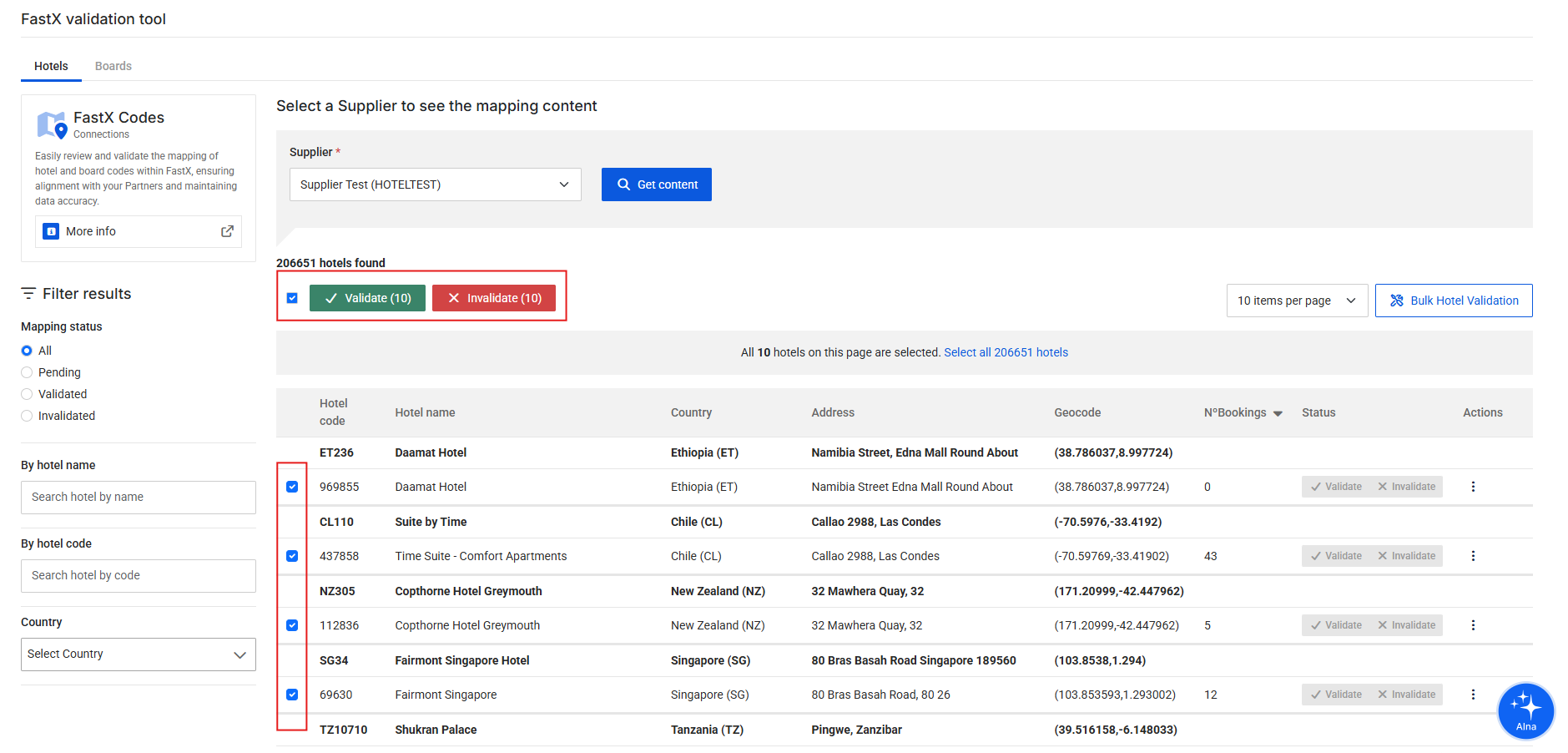Image resolution: width=1568 pixels, height=753 pixels.
Task: Click the magnifier icon inside Get content button
Action: (623, 184)
